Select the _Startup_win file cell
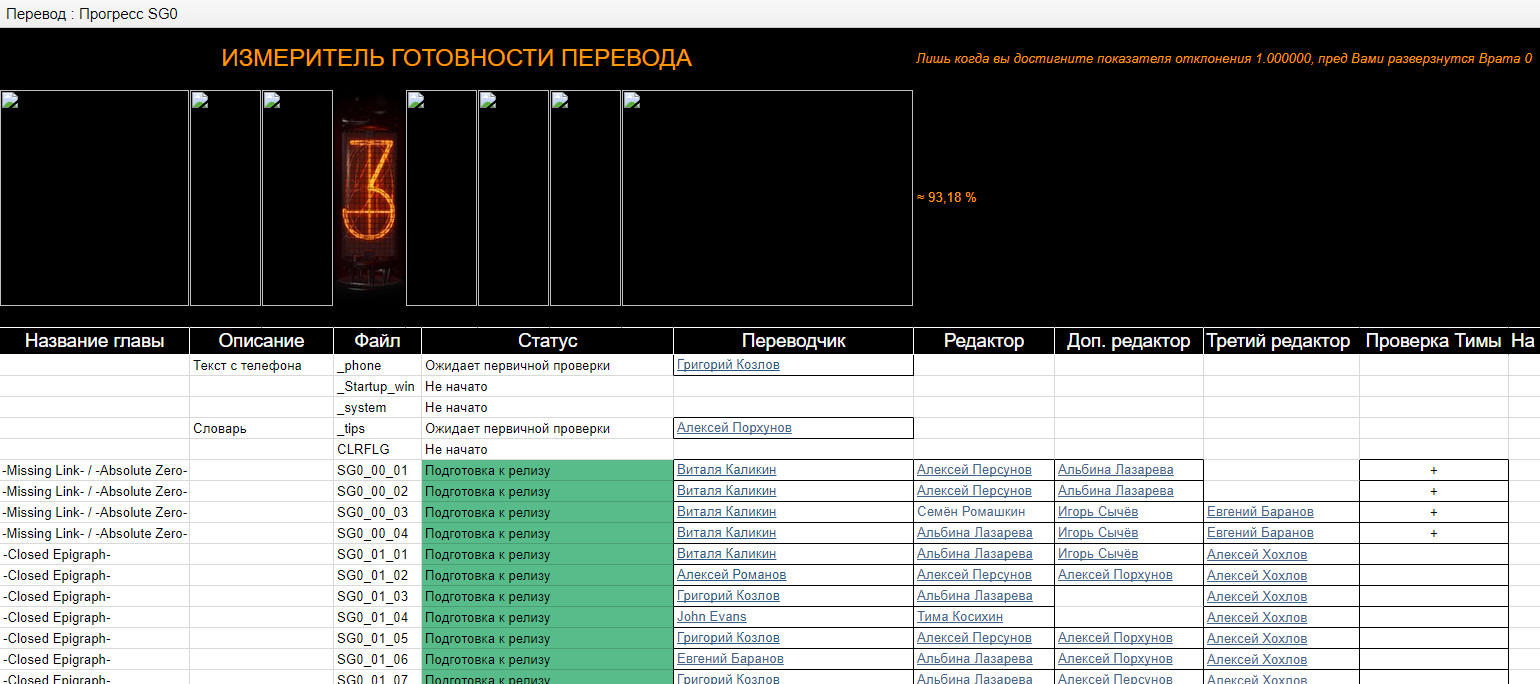1540x684 pixels. [x=376, y=386]
